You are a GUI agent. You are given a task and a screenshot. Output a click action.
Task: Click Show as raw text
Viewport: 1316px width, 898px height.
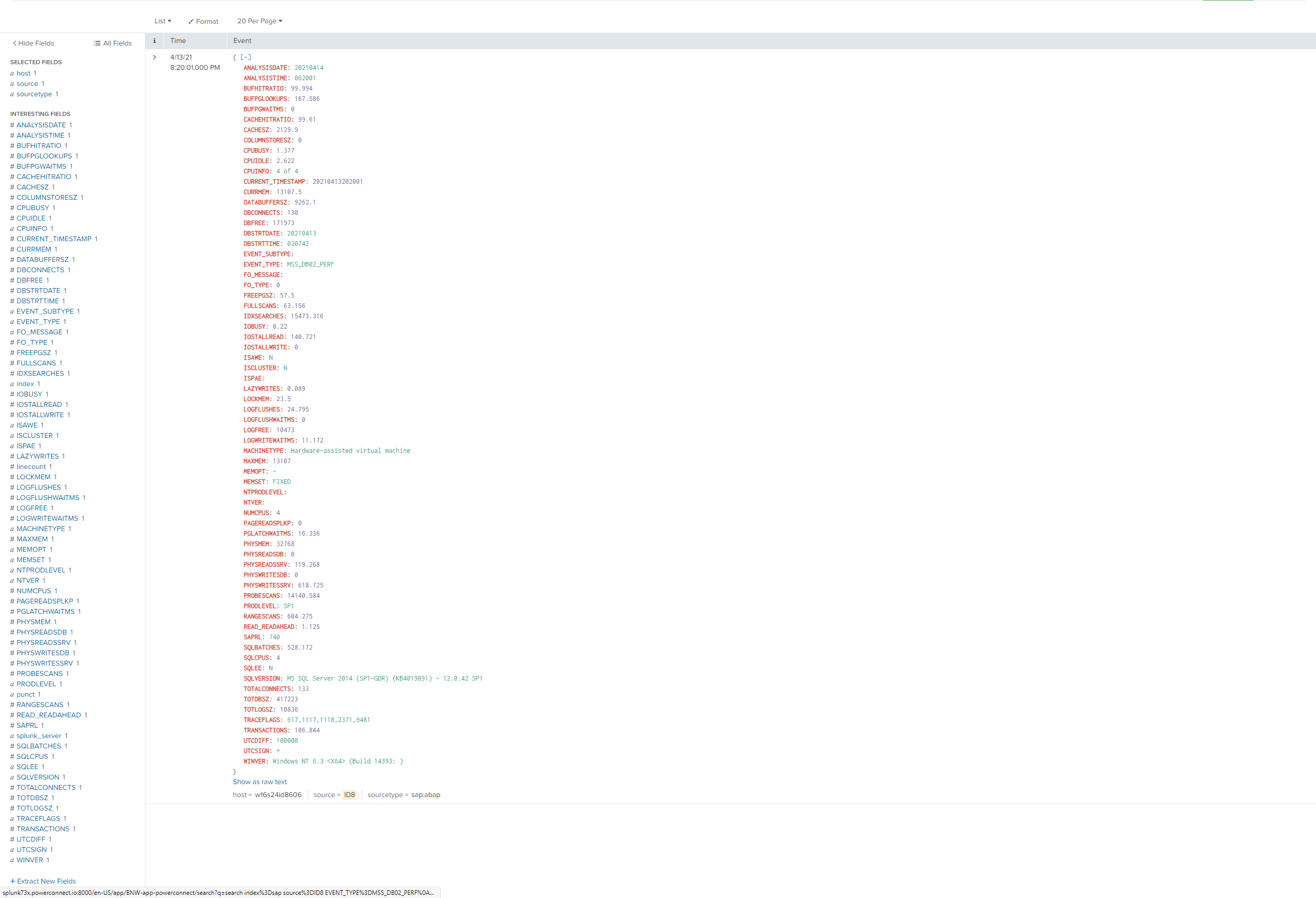(x=260, y=782)
